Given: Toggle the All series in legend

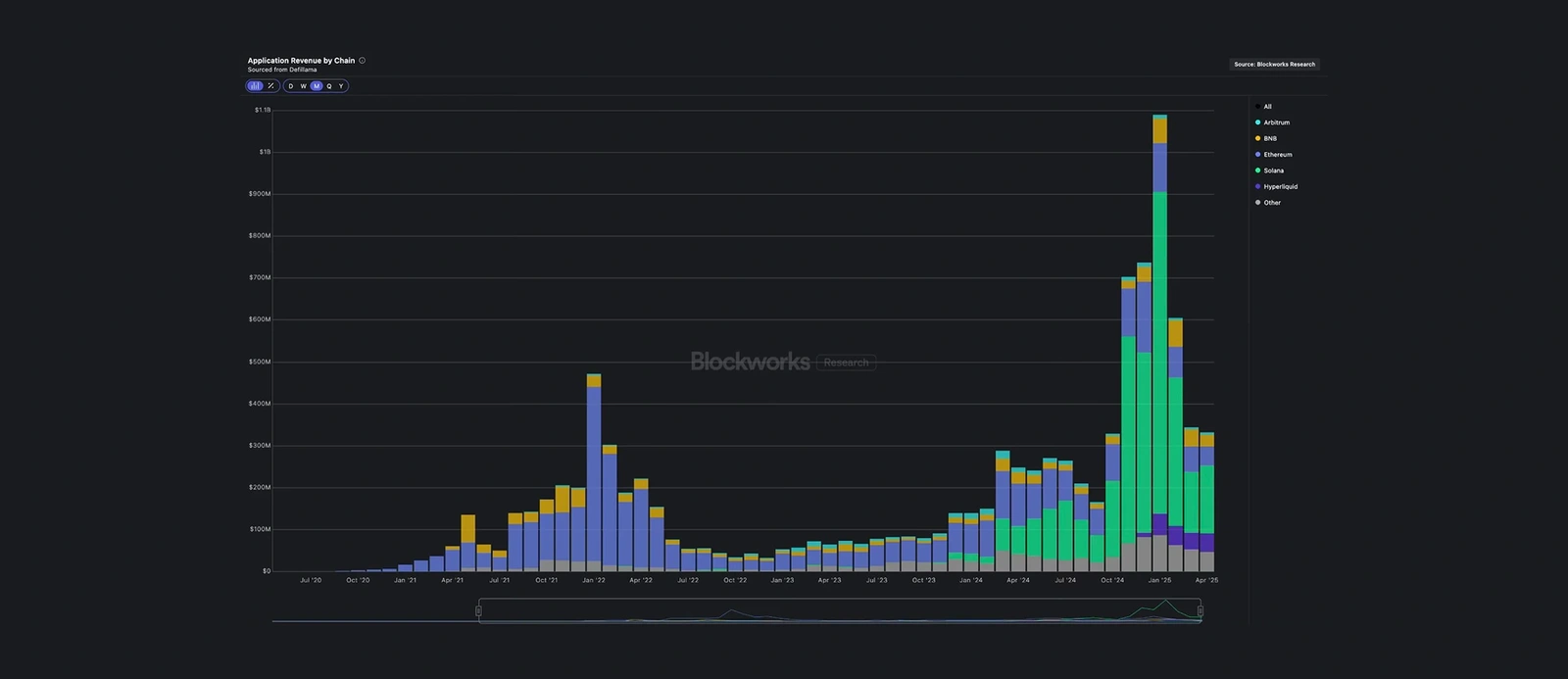Looking at the screenshot, I should point(1267,107).
